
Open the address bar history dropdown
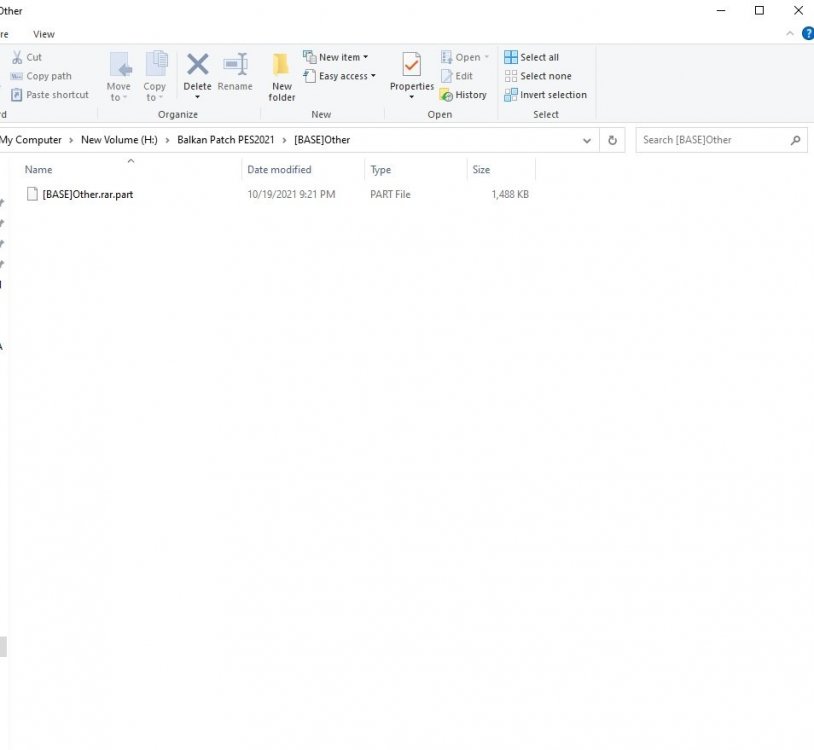point(587,140)
